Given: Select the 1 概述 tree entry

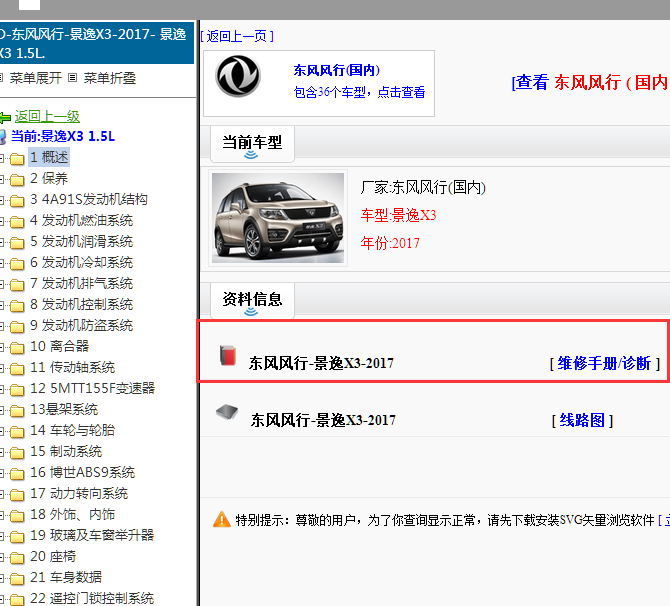Looking at the screenshot, I should (49, 157).
